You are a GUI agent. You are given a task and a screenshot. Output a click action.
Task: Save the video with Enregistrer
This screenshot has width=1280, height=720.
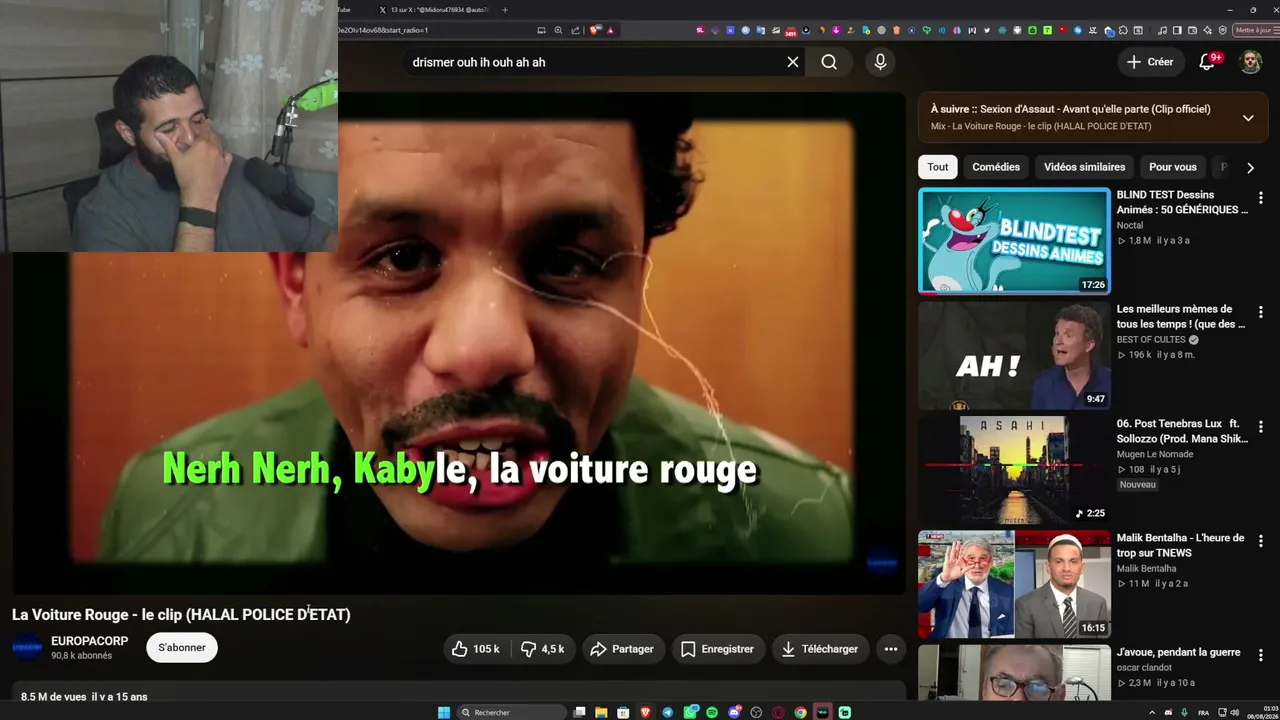717,649
